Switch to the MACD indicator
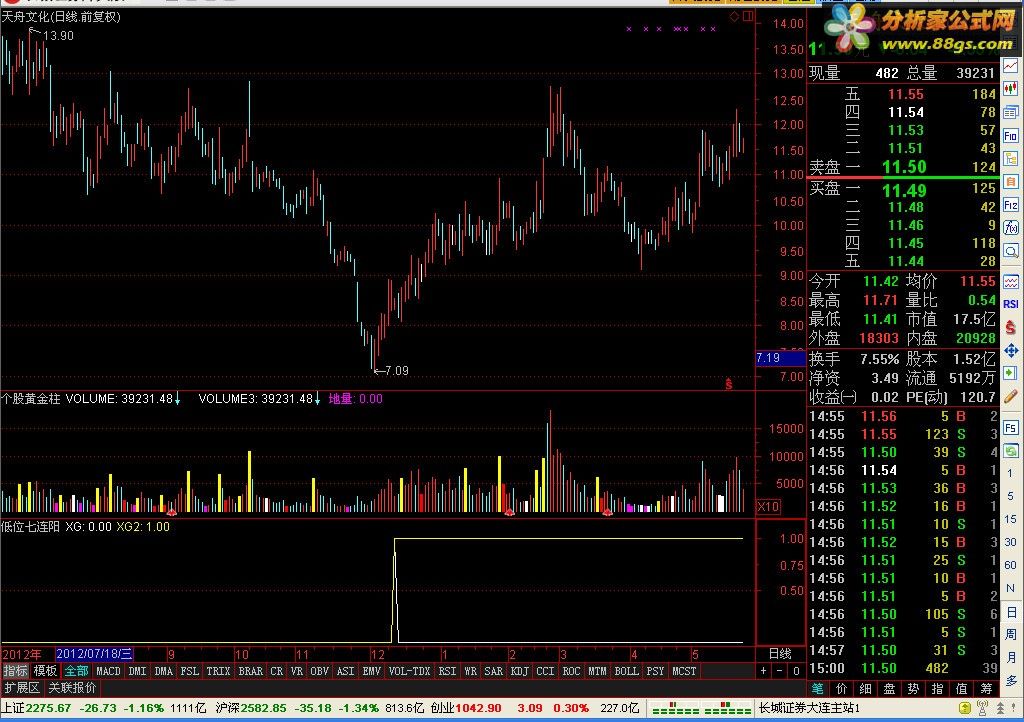 pyautogui.click(x=108, y=671)
